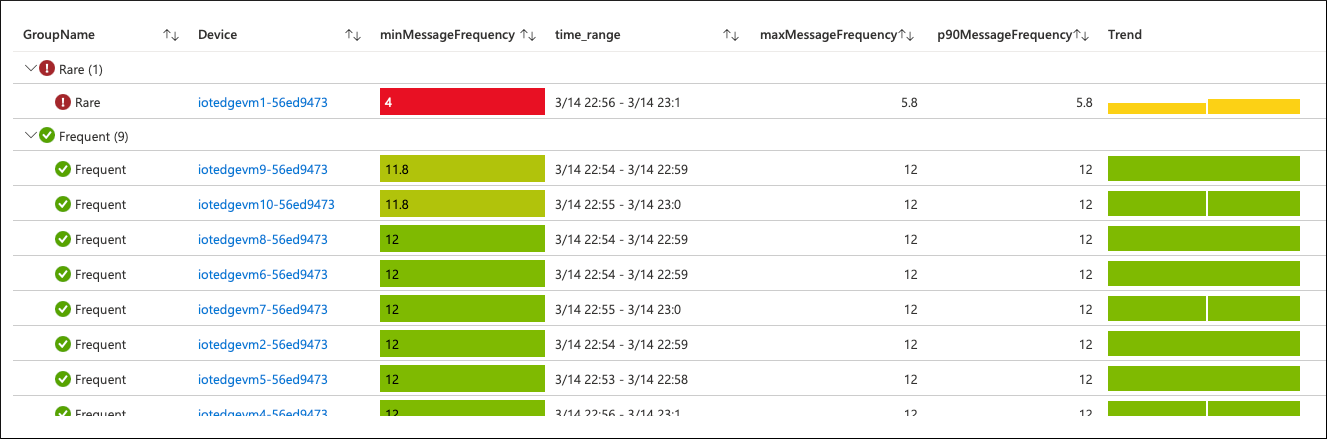Click green trend bar for iotedgevm7

click(x=1204, y=310)
